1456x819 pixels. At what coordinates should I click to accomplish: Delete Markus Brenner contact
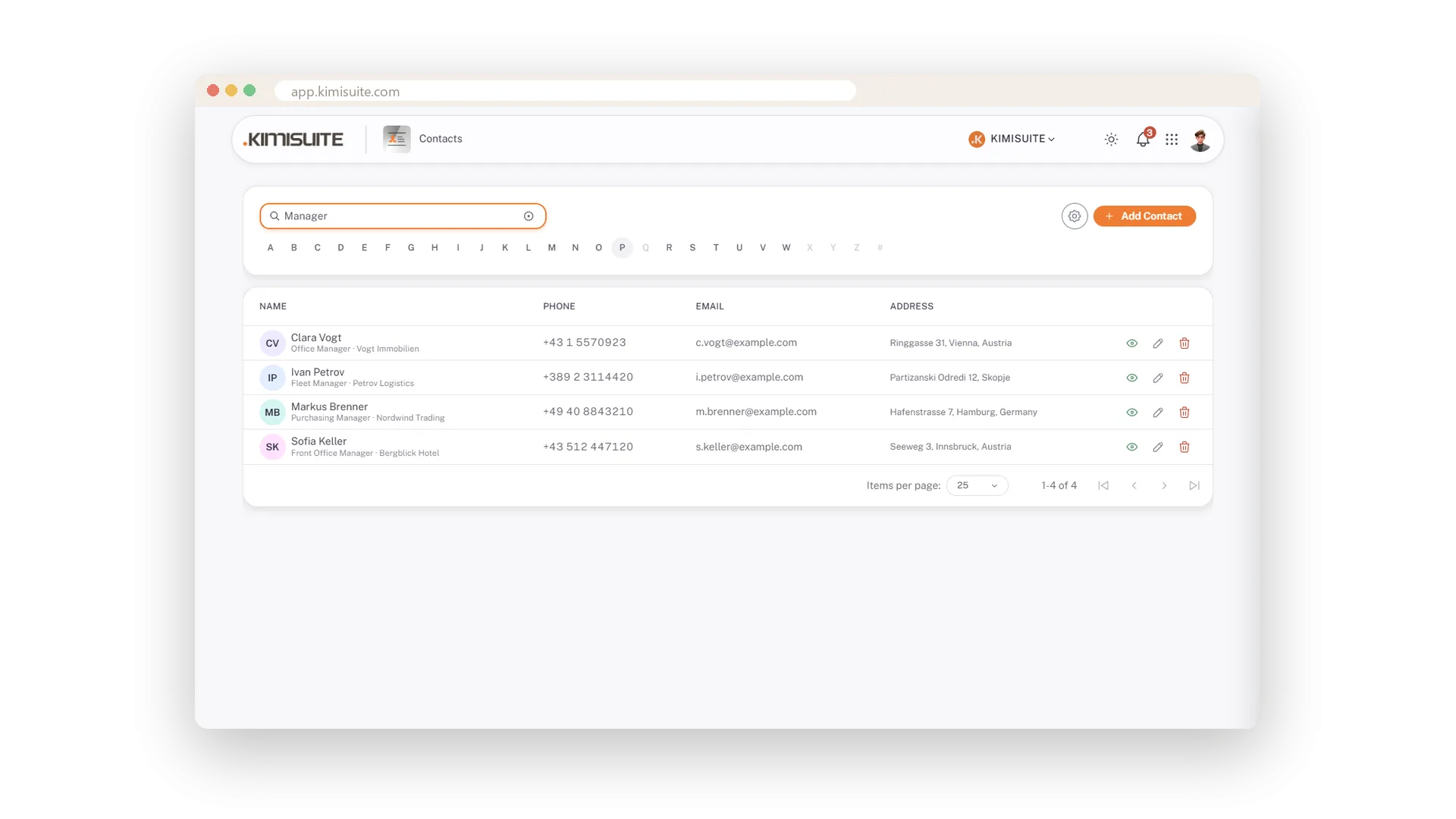[x=1185, y=413]
